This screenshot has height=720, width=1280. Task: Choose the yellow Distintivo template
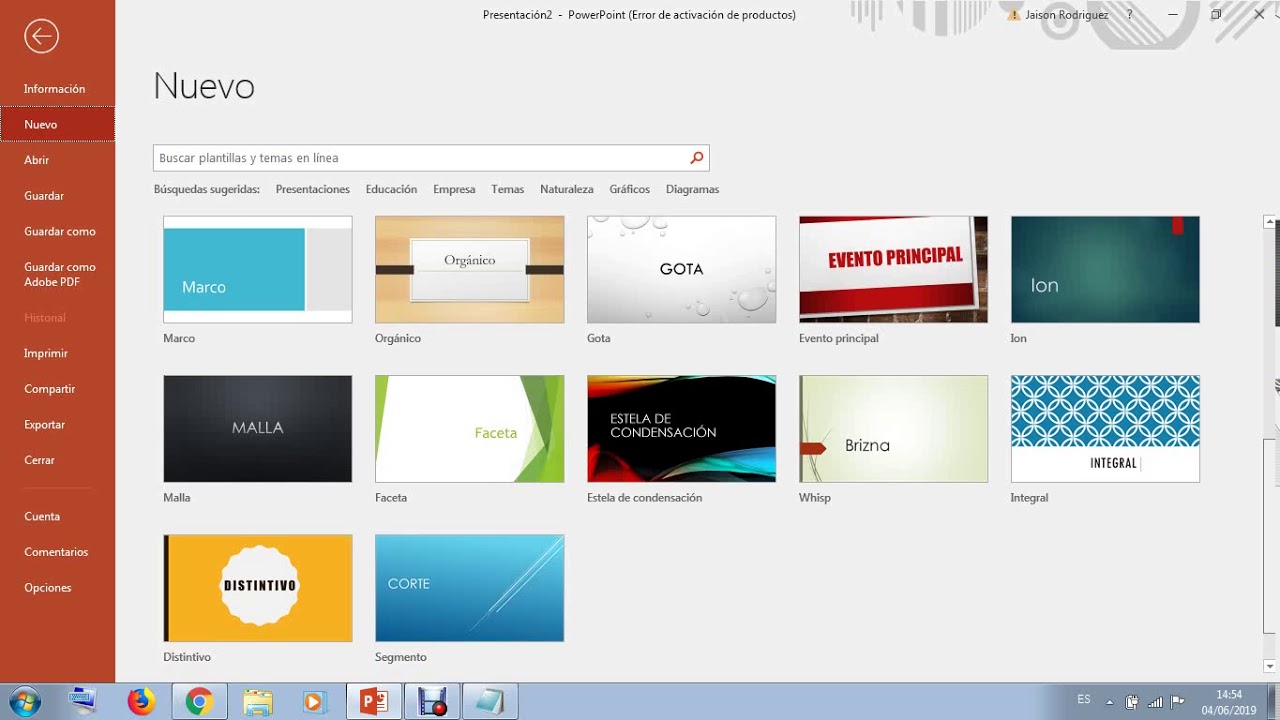[258, 588]
